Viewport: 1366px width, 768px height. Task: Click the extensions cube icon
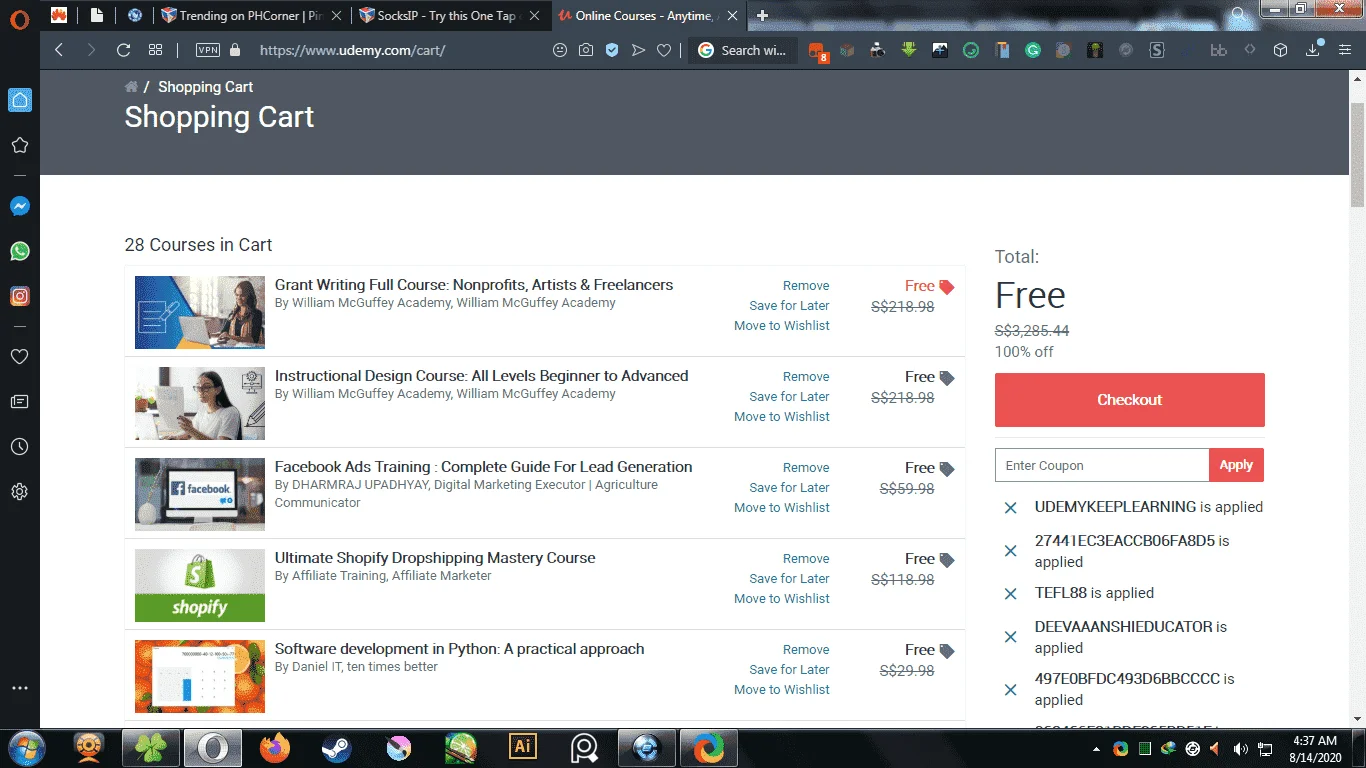tap(1280, 50)
